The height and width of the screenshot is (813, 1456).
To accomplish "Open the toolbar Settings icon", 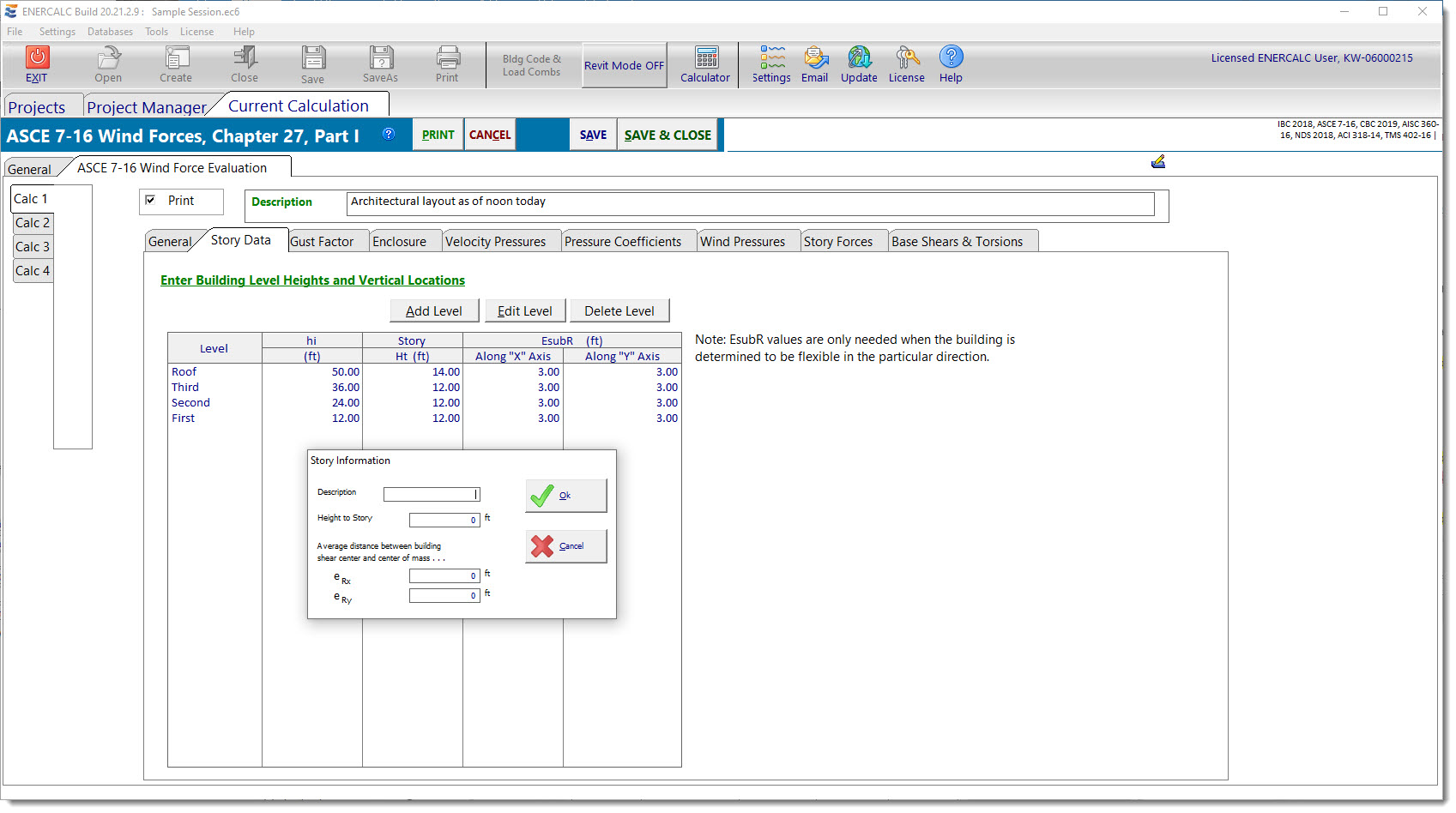I will pos(771,57).
